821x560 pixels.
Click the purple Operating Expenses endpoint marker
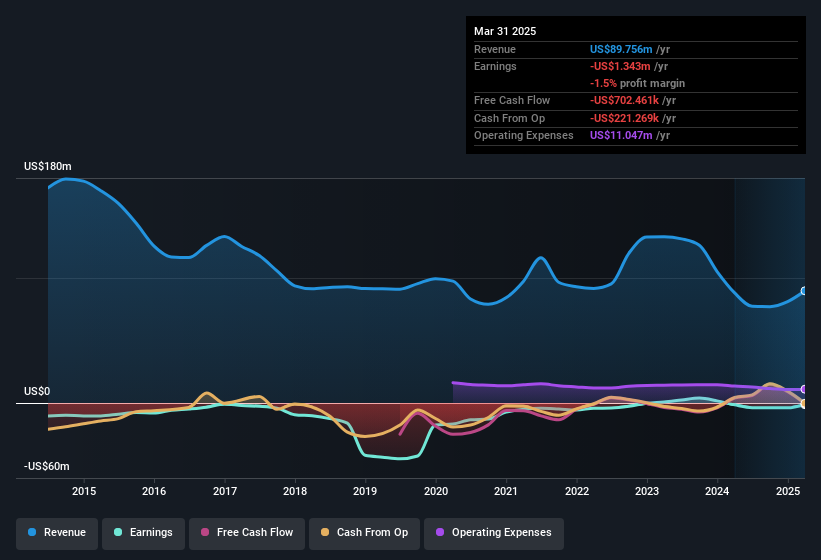[804, 389]
